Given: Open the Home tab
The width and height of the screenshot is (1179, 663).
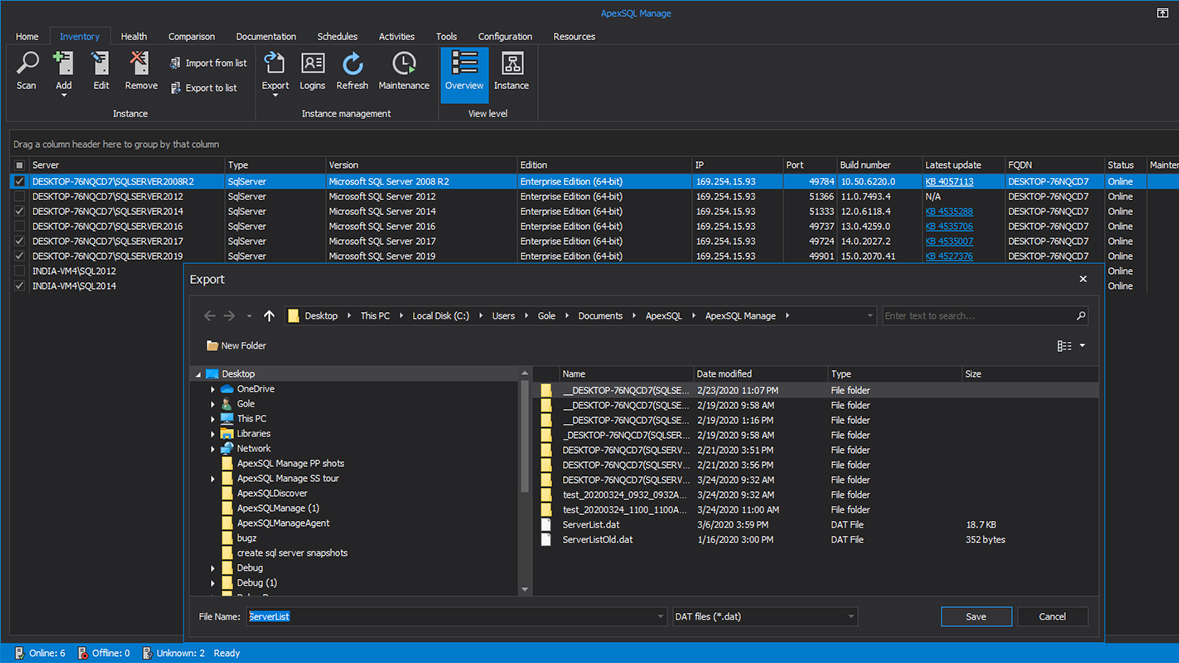Looking at the screenshot, I should [x=27, y=36].
